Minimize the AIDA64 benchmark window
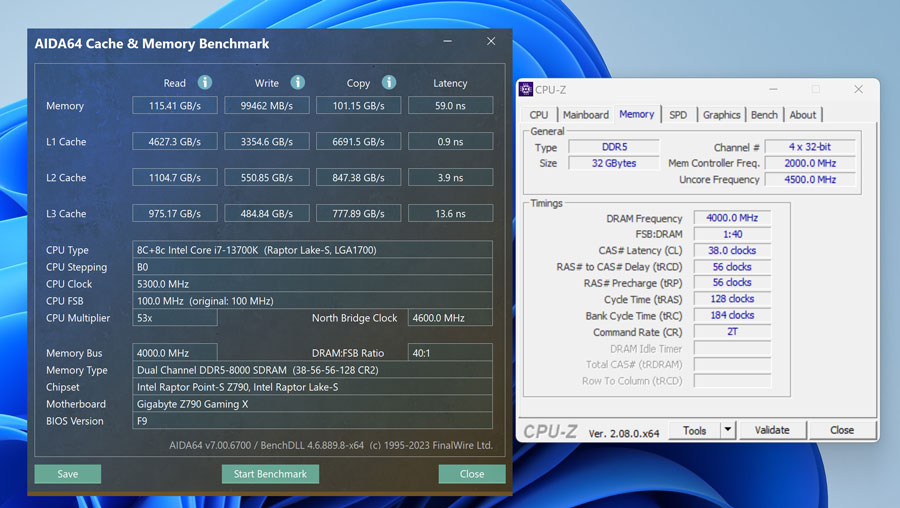The height and width of the screenshot is (508, 900). (x=445, y=42)
